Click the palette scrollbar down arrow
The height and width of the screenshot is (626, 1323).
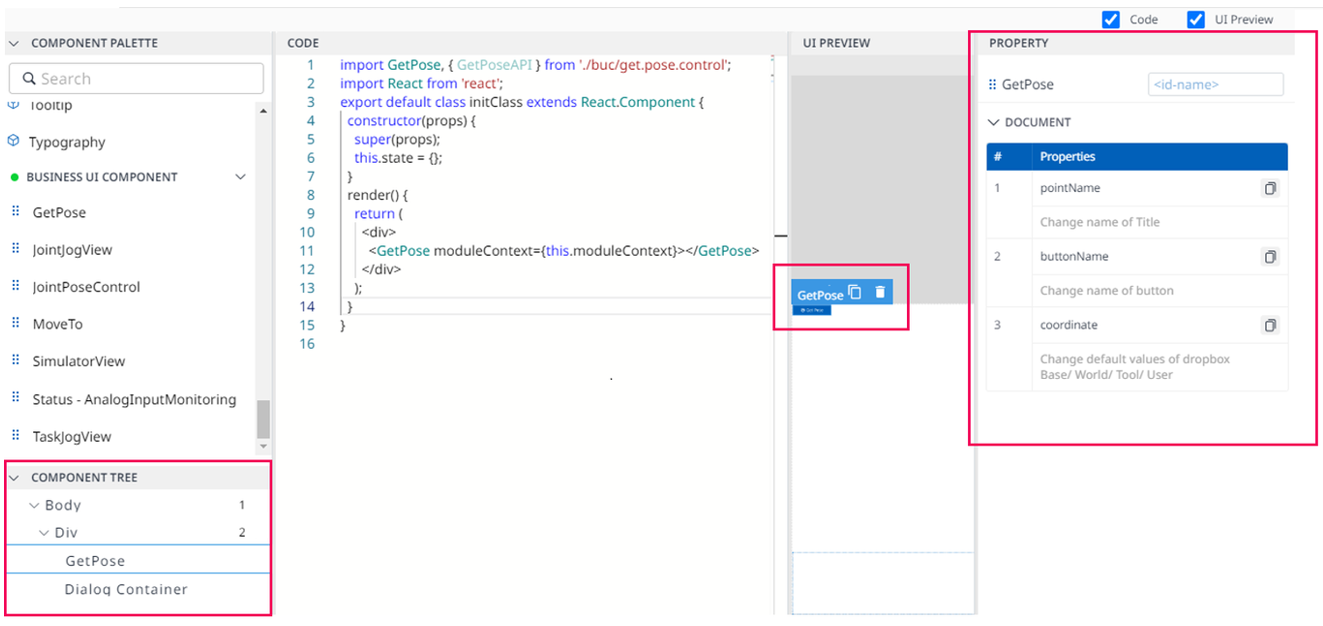[263, 446]
